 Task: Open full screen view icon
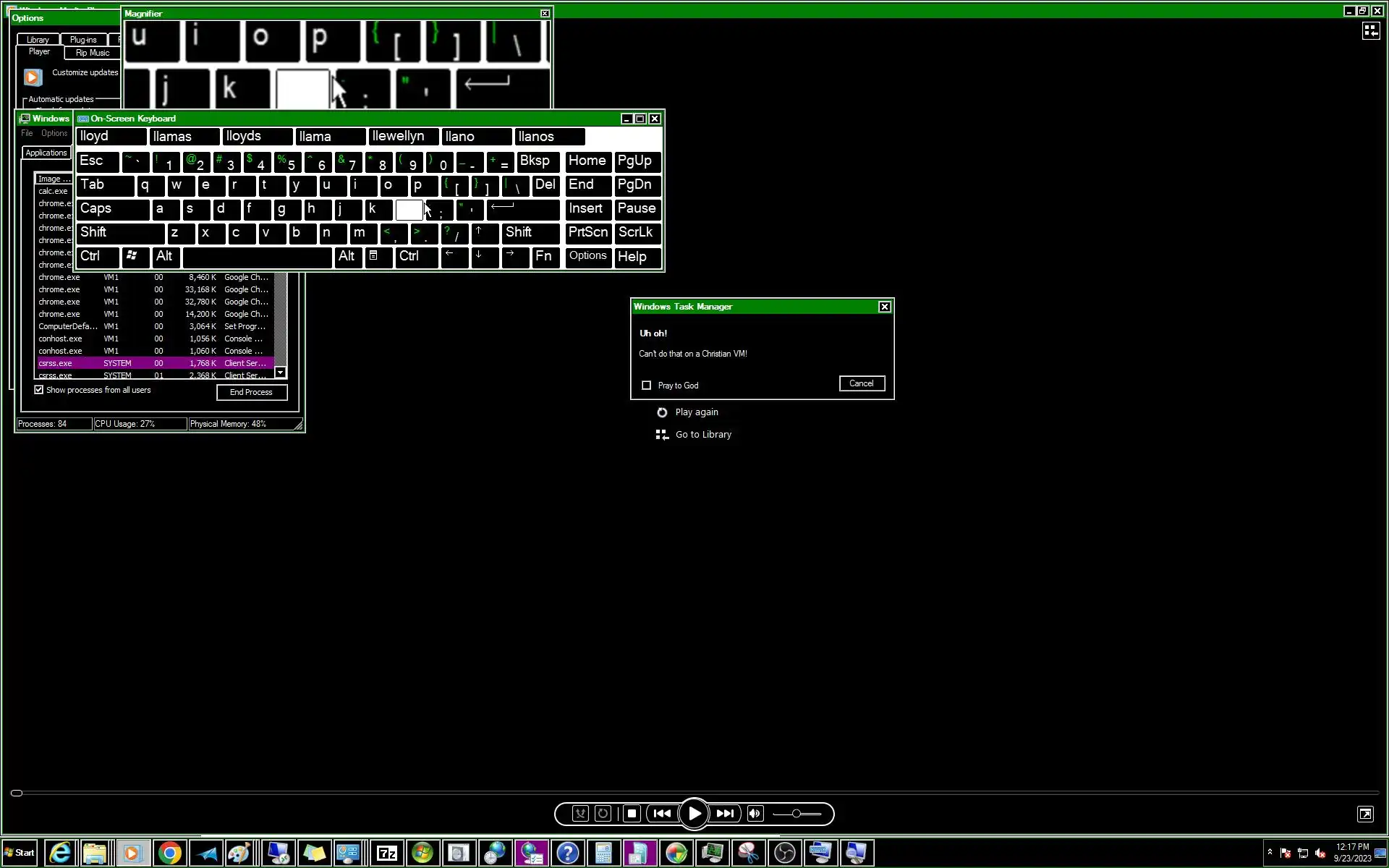tap(1365, 814)
